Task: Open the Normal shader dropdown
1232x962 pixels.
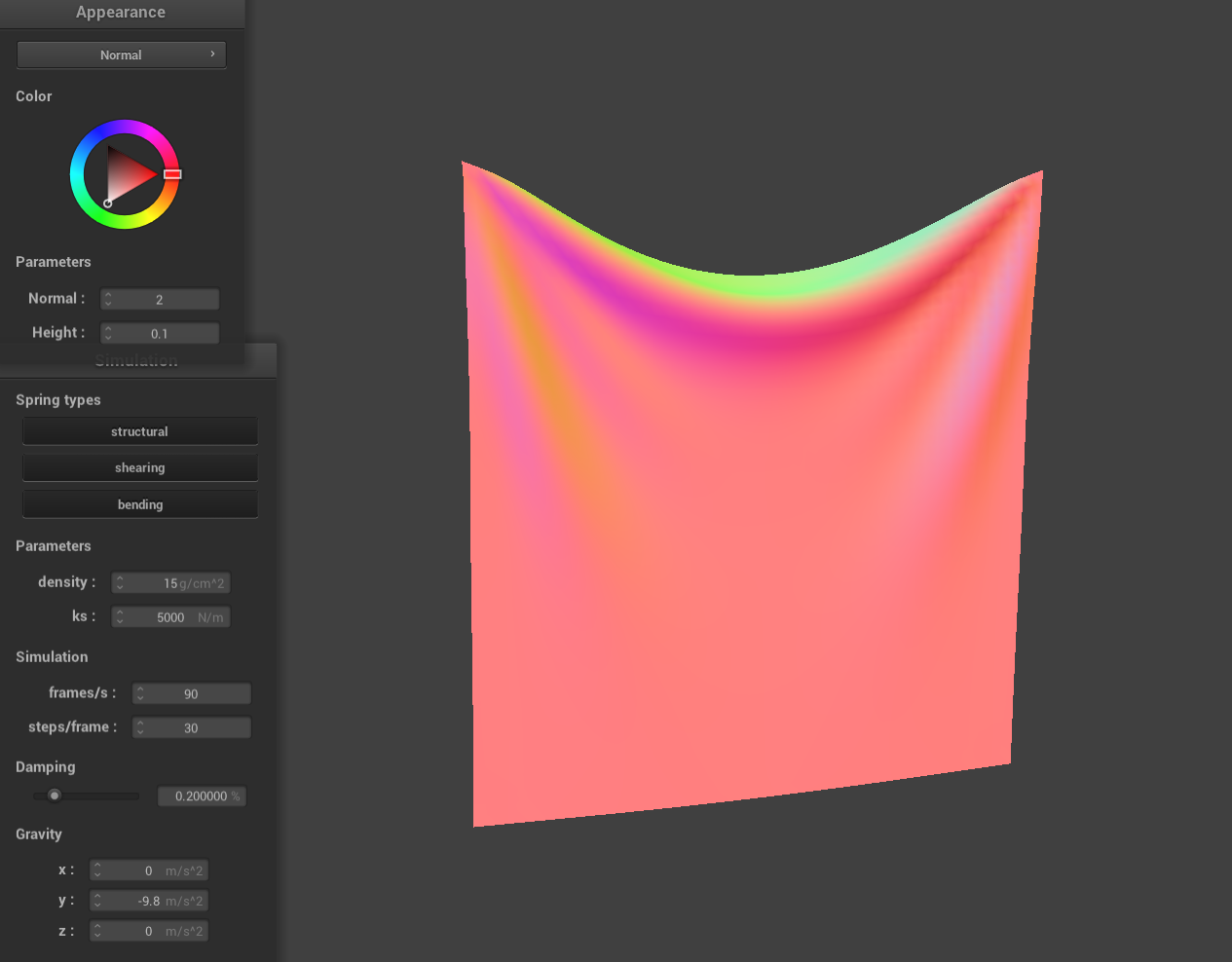Action: pos(121,55)
